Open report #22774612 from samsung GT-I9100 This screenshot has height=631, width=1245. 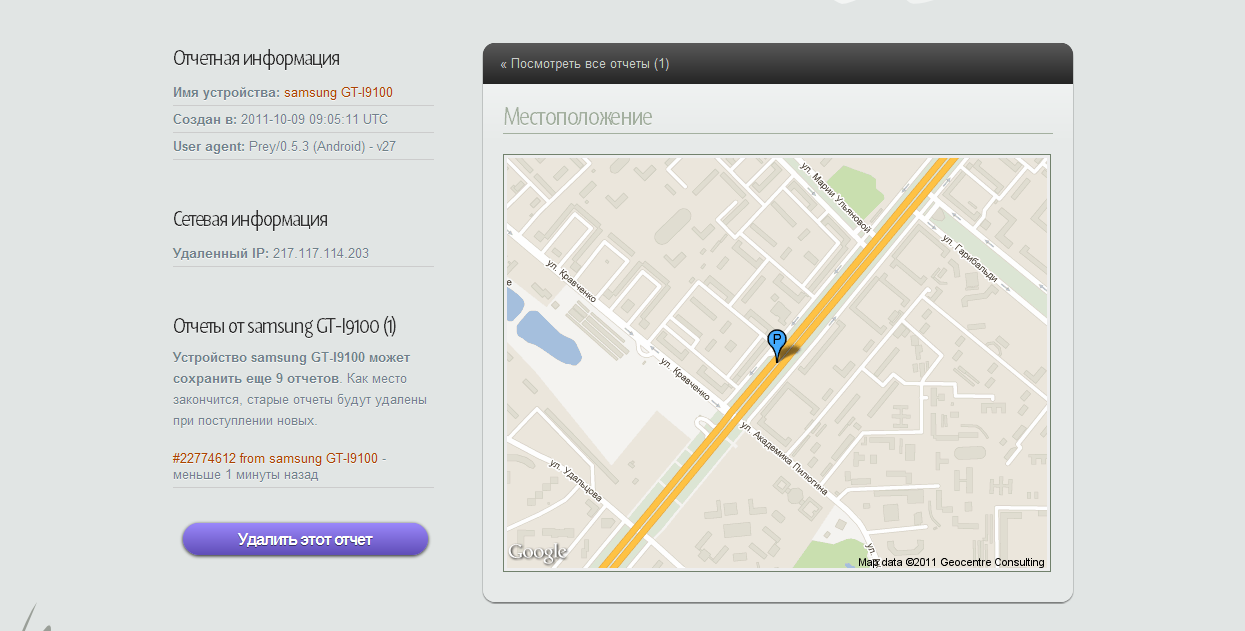275,458
